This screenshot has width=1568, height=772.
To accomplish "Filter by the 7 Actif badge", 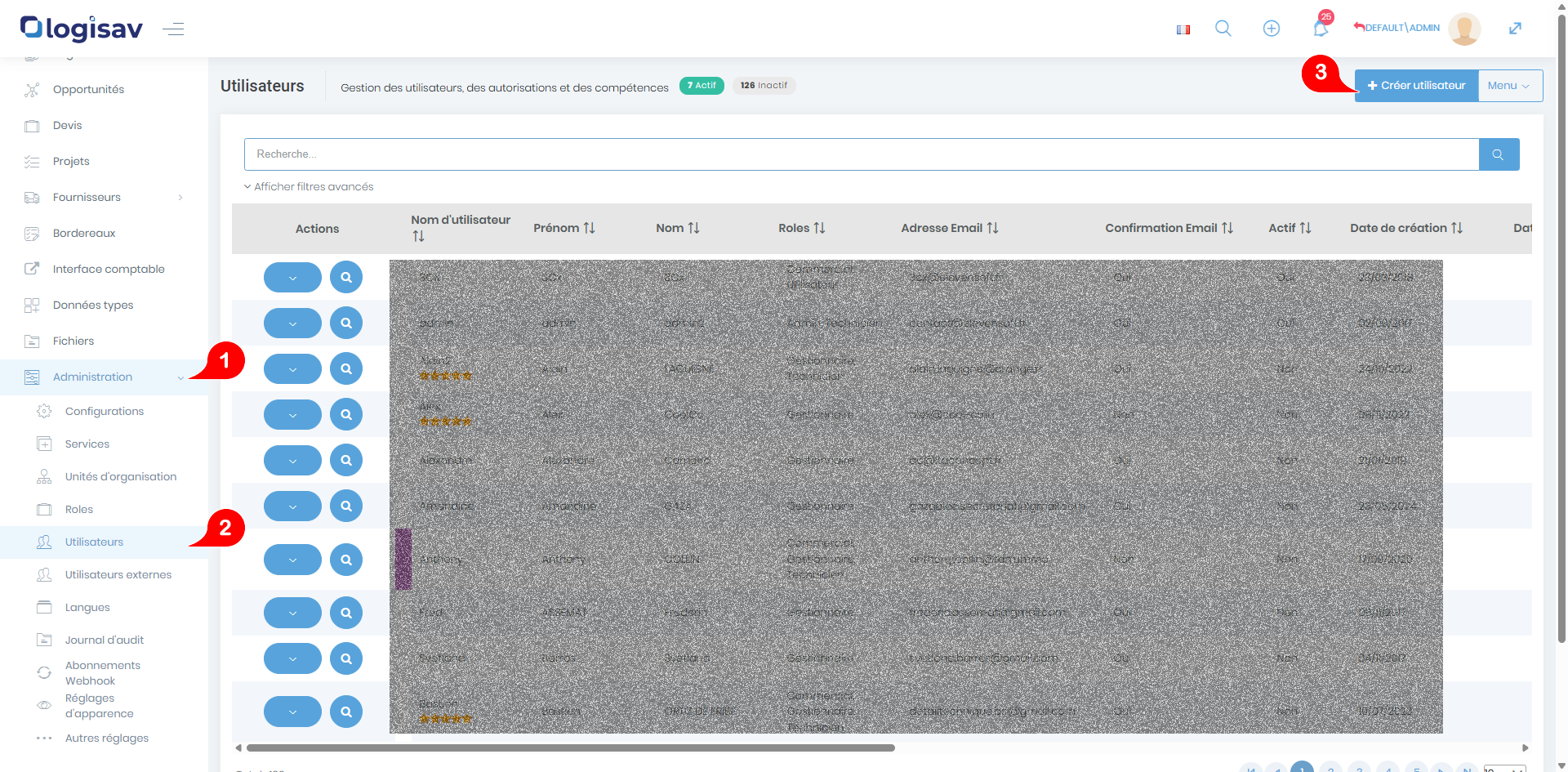I will pos(702,86).
